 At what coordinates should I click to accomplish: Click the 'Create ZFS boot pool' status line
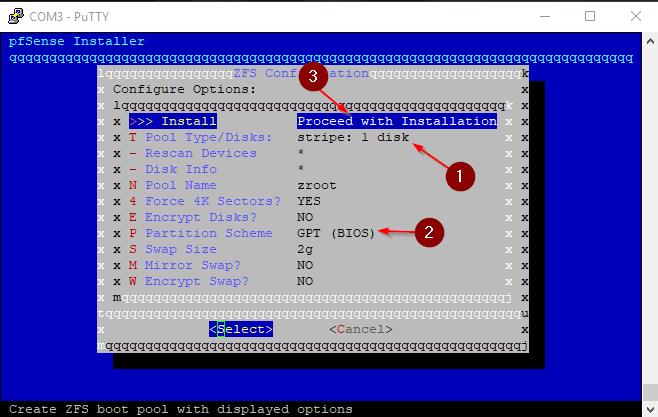tap(181, 409)
